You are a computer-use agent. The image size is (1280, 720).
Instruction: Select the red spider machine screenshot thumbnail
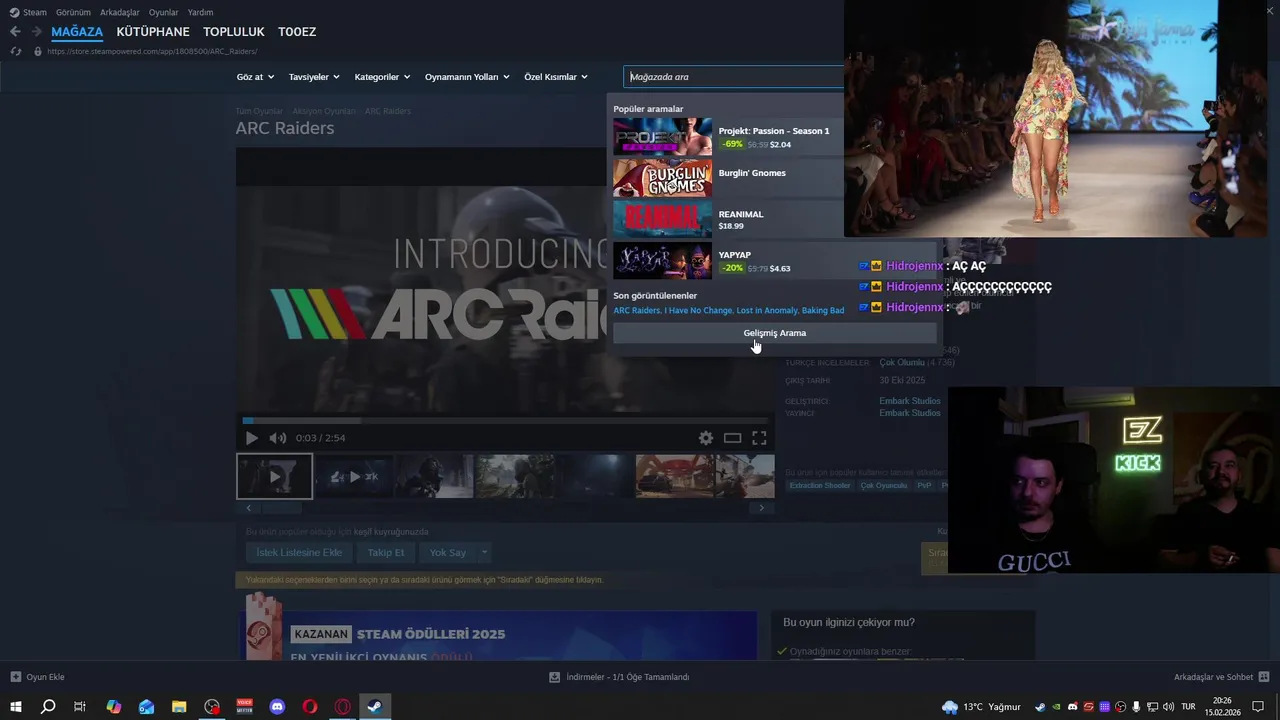pyautogui.click(x=675, y=476)
